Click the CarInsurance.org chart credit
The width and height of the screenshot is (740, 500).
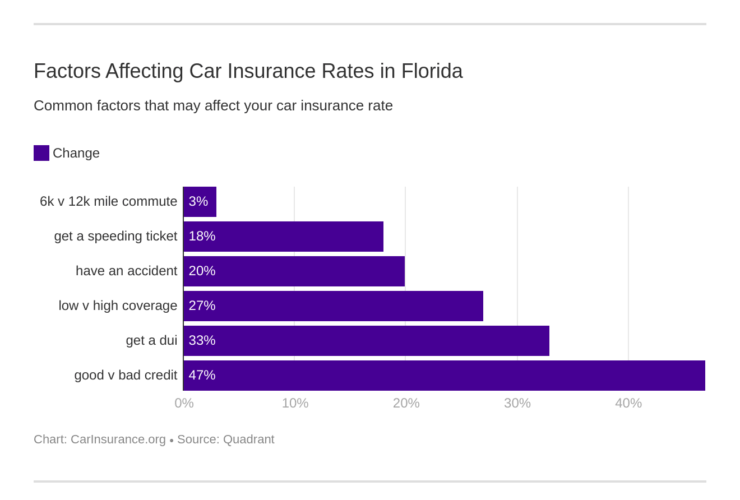click(x=100, y=439)
